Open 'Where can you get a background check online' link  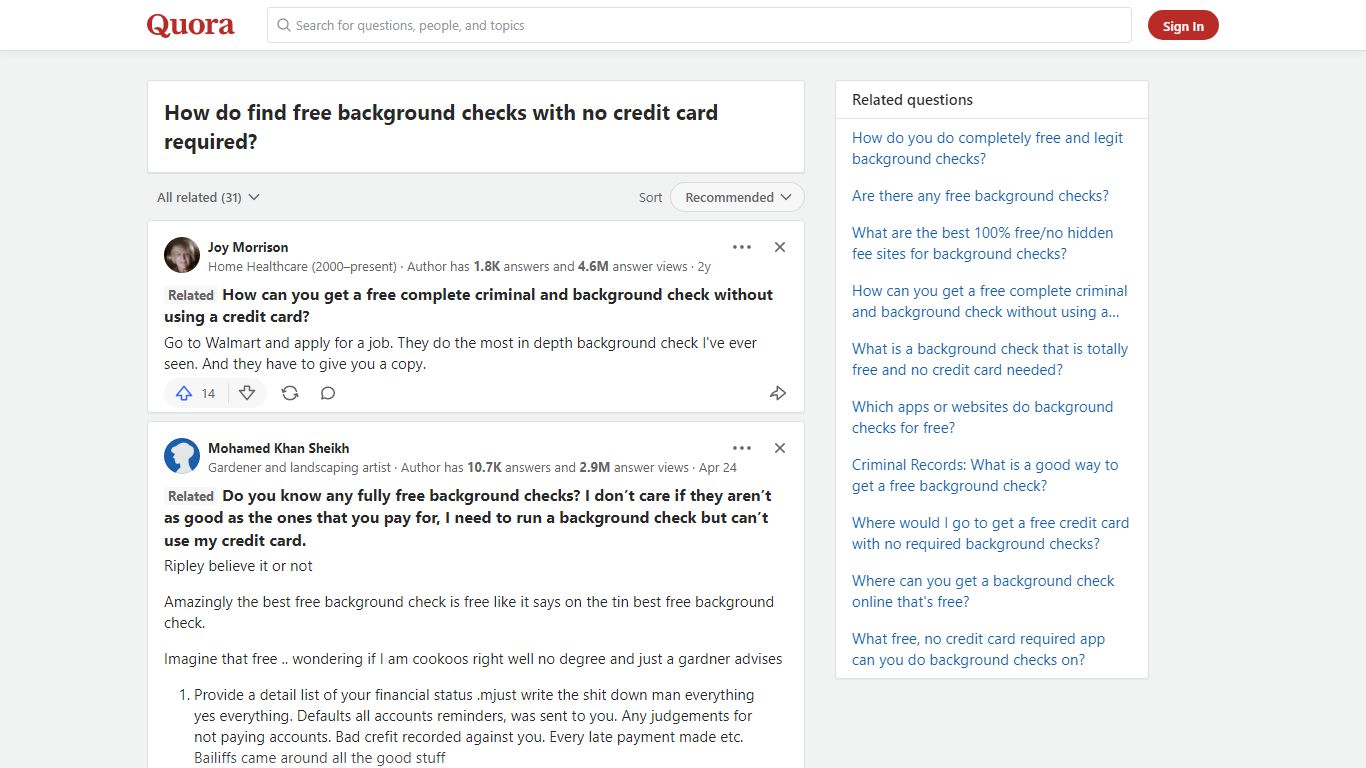(983, 591)
